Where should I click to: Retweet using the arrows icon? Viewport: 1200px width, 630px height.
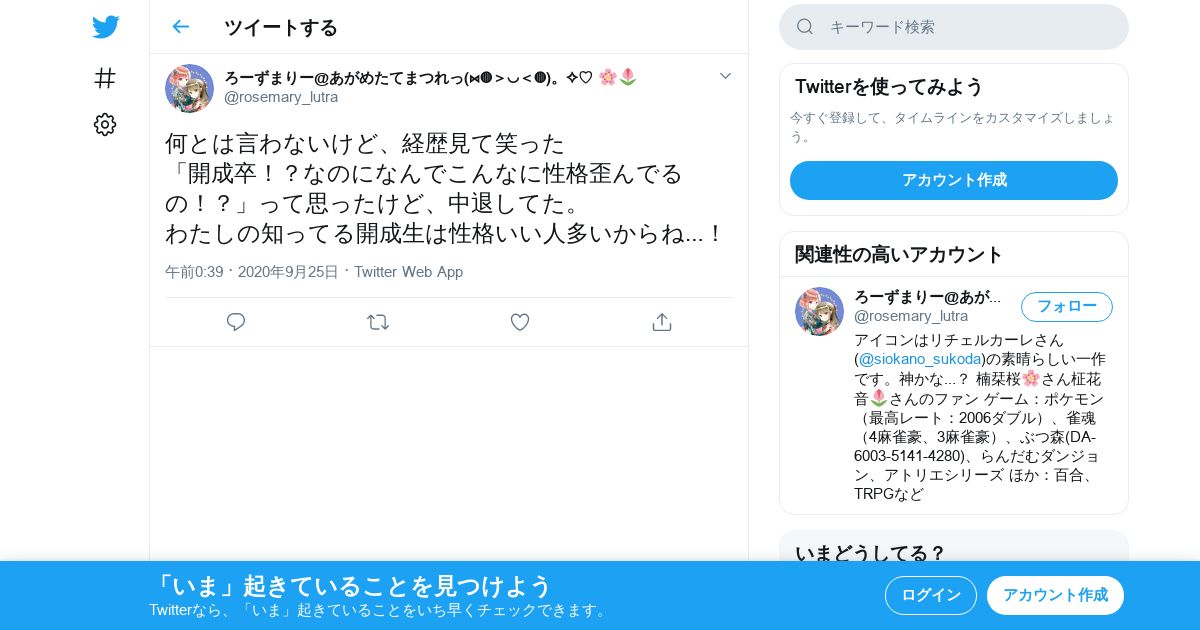tap(378, 322)
